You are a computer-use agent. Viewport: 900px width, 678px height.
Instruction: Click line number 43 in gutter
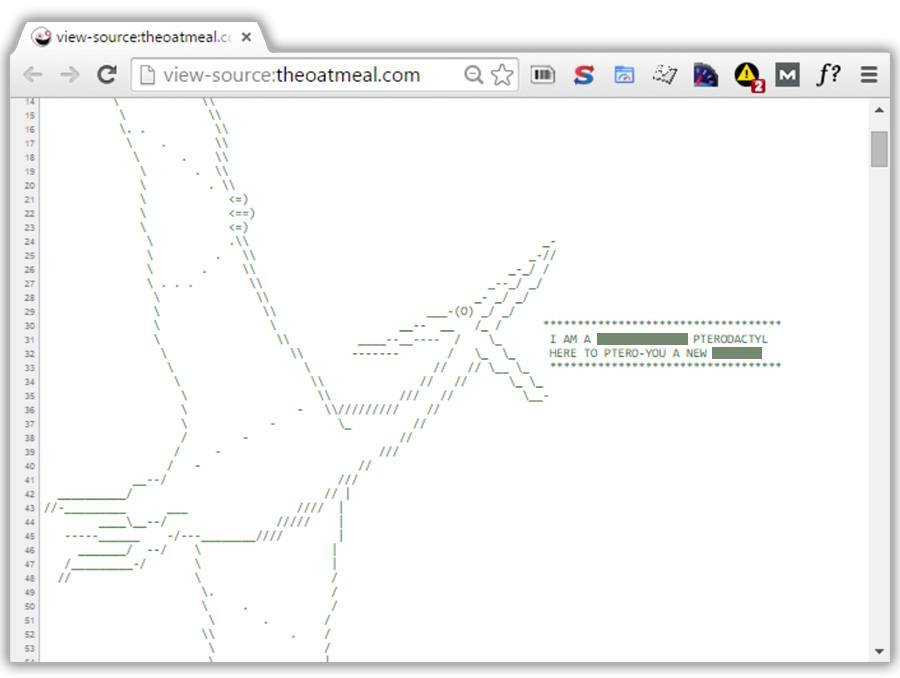tap(30, 508)
